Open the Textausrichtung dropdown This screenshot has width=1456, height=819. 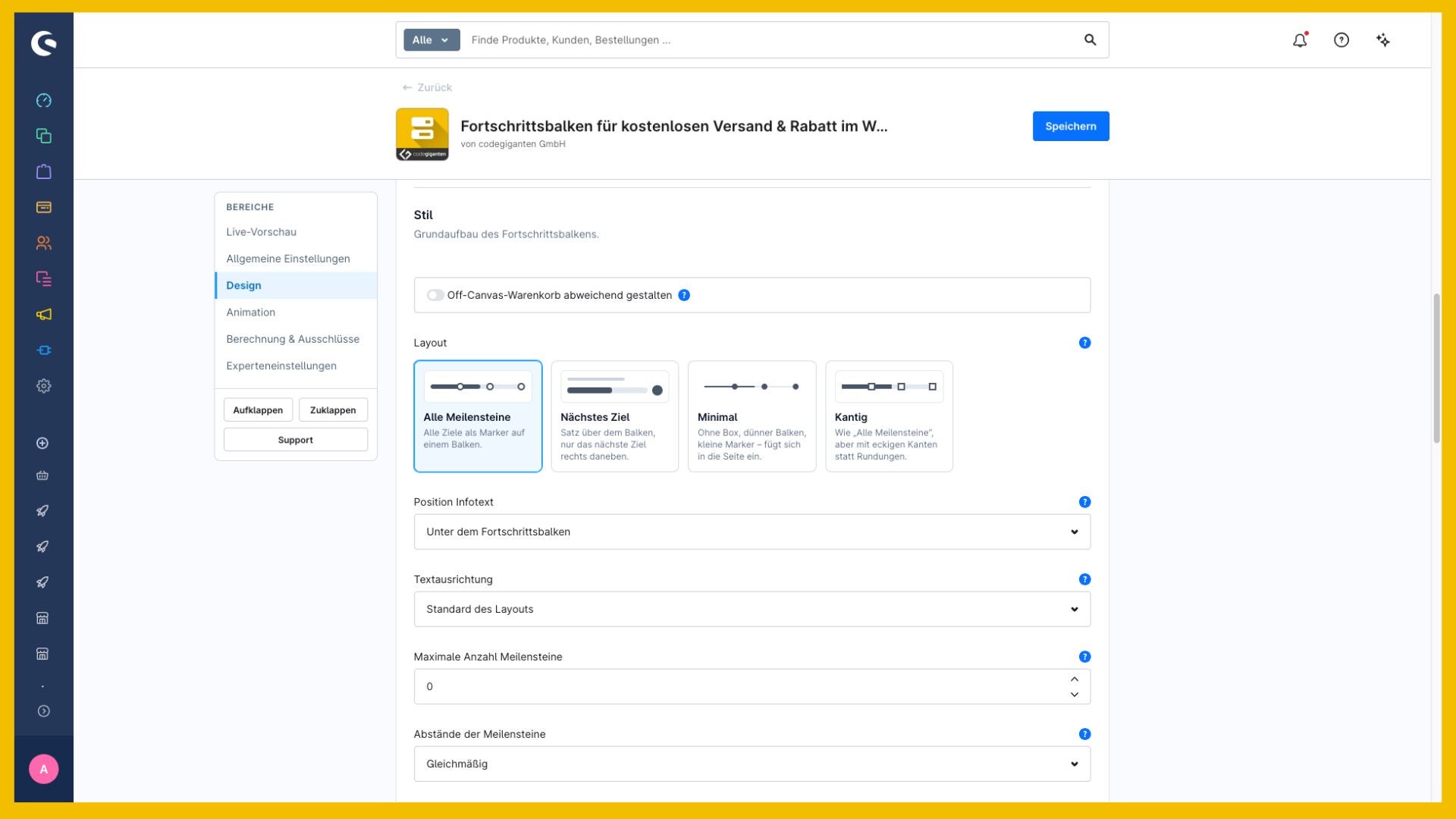point(752,609)
